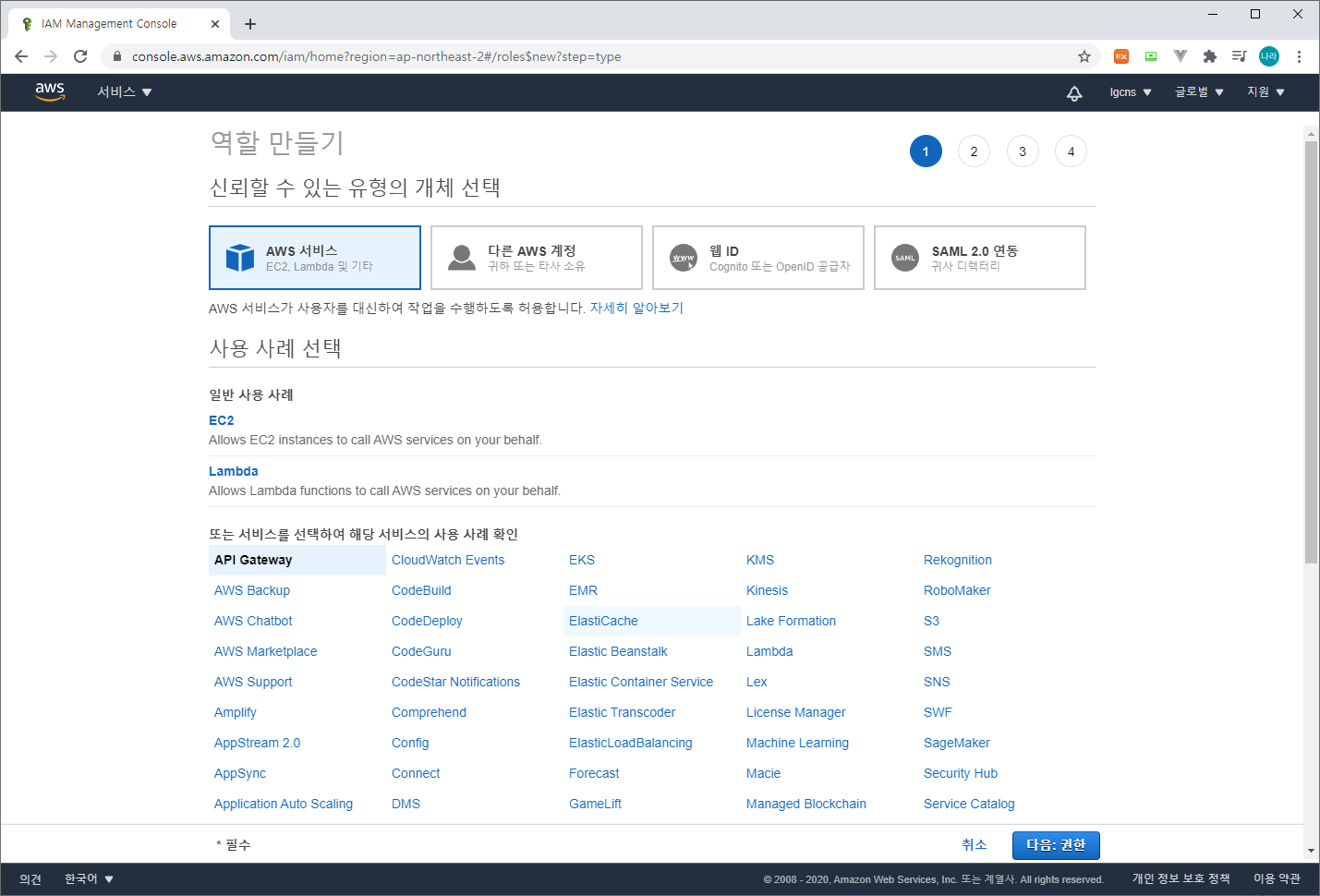
Task: Select Elastic Container Service
Action: tap(641, 682)
